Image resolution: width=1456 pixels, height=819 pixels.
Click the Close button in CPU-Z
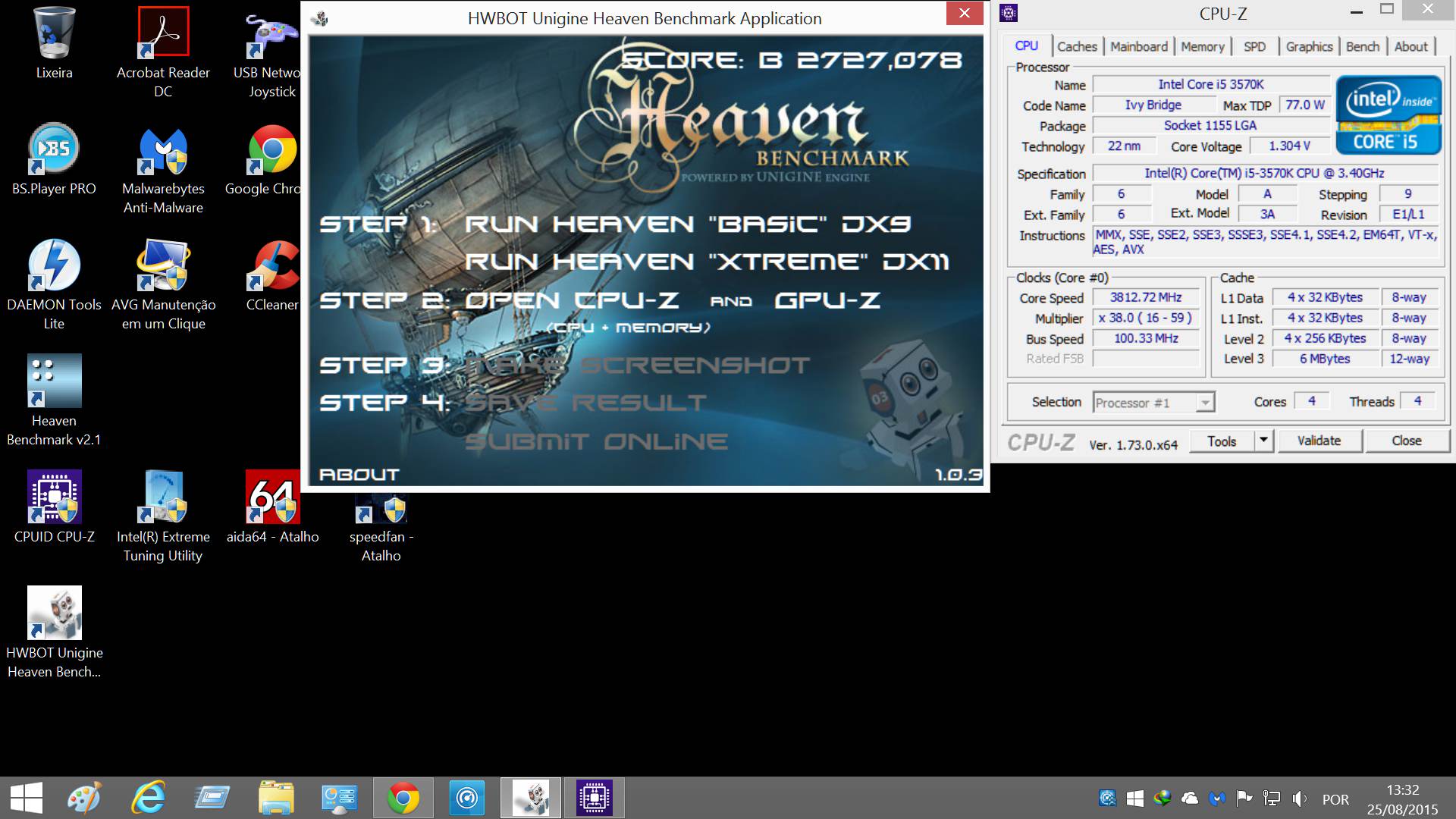click(1407, 441)
